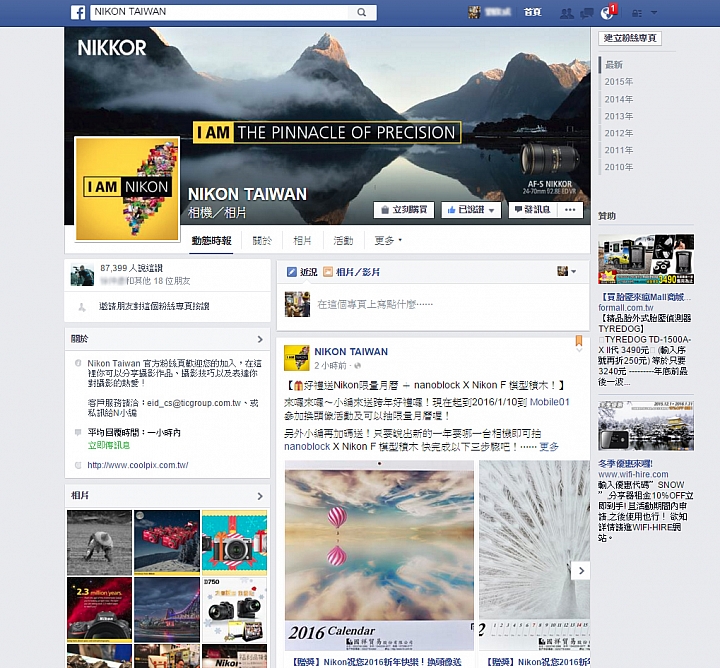Open the Facebook logo home icon
The height and width of the screenshot is (668, 720).
(x=78, y=12)
